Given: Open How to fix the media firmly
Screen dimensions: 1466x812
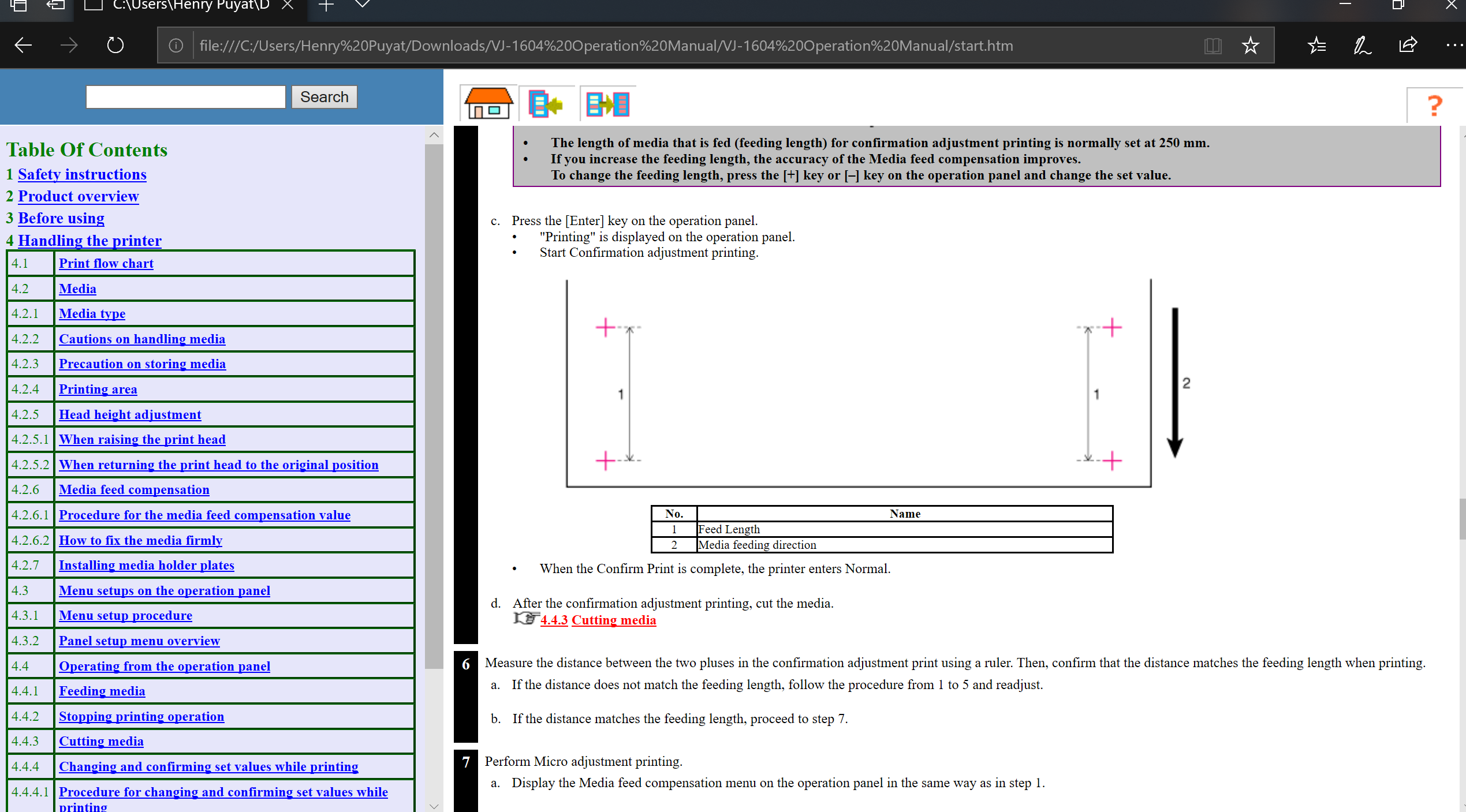Looking at the screenshot, I should (140, 540).
